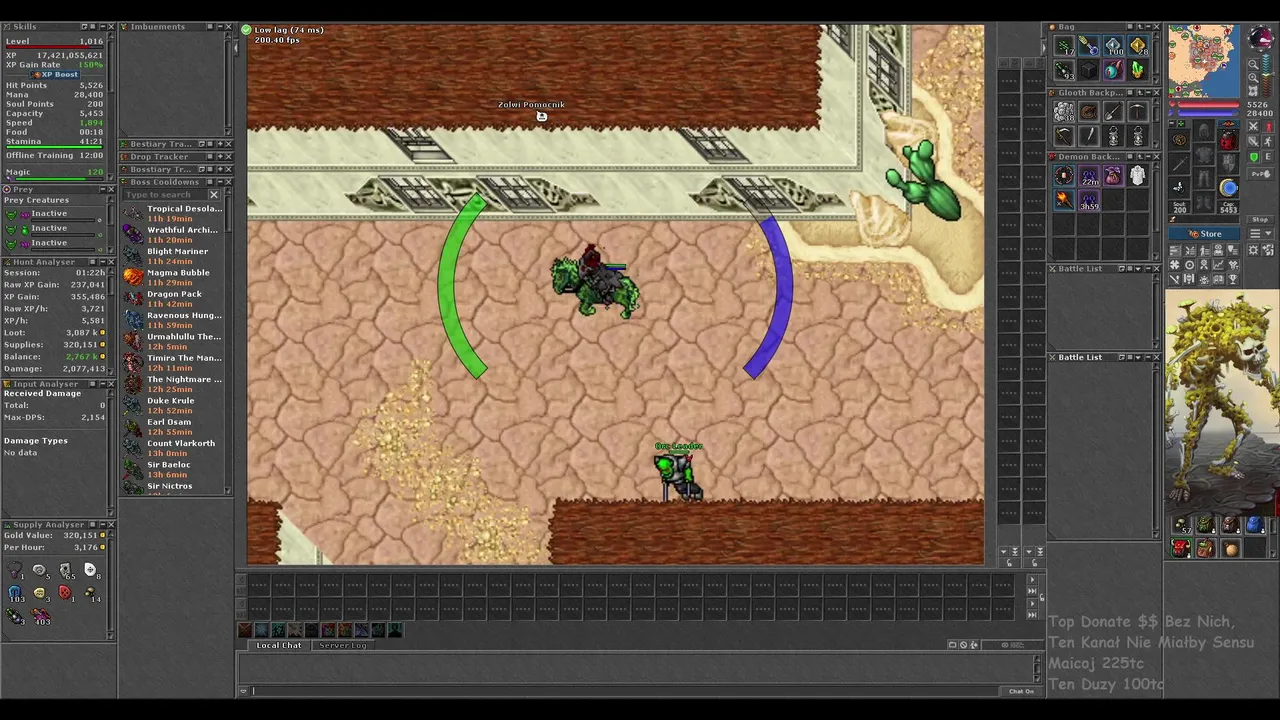The height and width of the screenshot is (720, 1280).
Task: Clear the boss cooldown search
Action: [x=214, y=195]
